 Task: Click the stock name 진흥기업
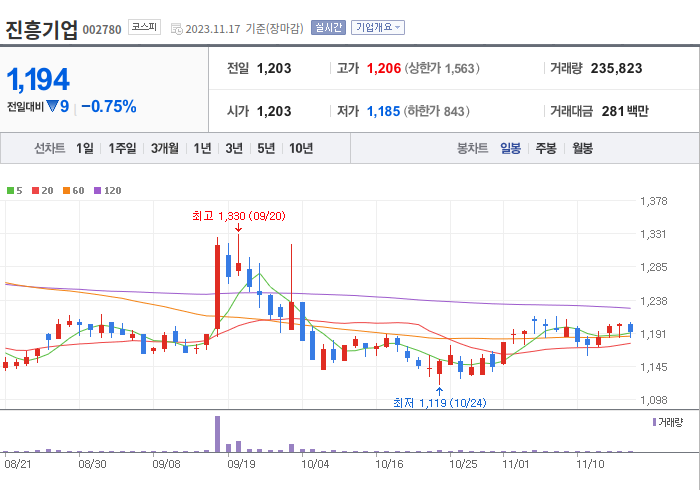coord(42,29)
